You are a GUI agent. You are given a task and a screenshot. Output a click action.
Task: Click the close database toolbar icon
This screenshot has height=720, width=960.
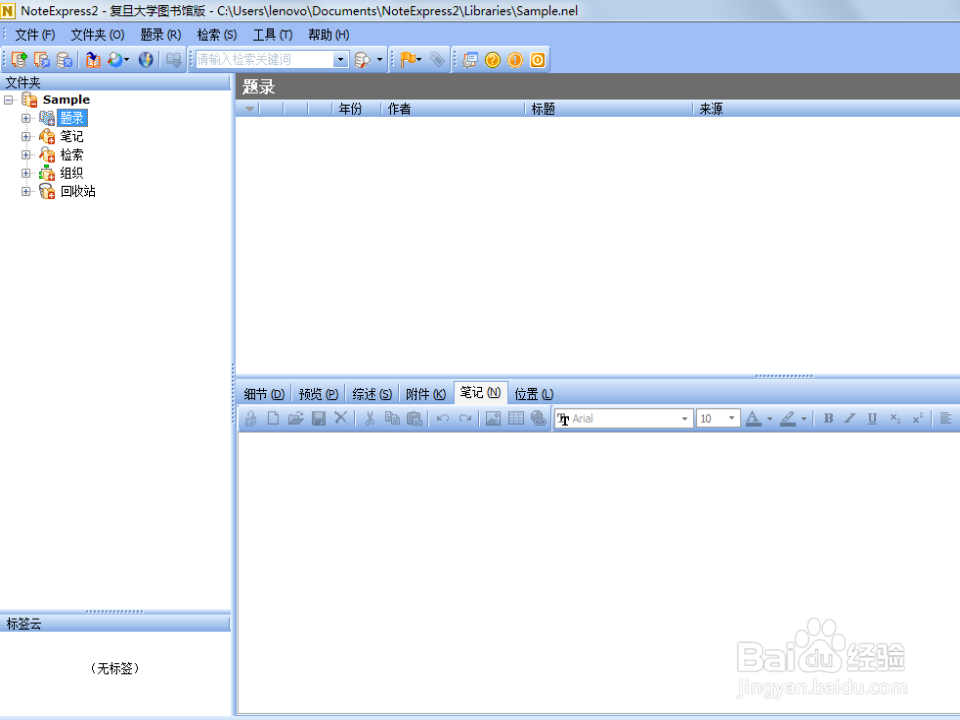point(64,59)
